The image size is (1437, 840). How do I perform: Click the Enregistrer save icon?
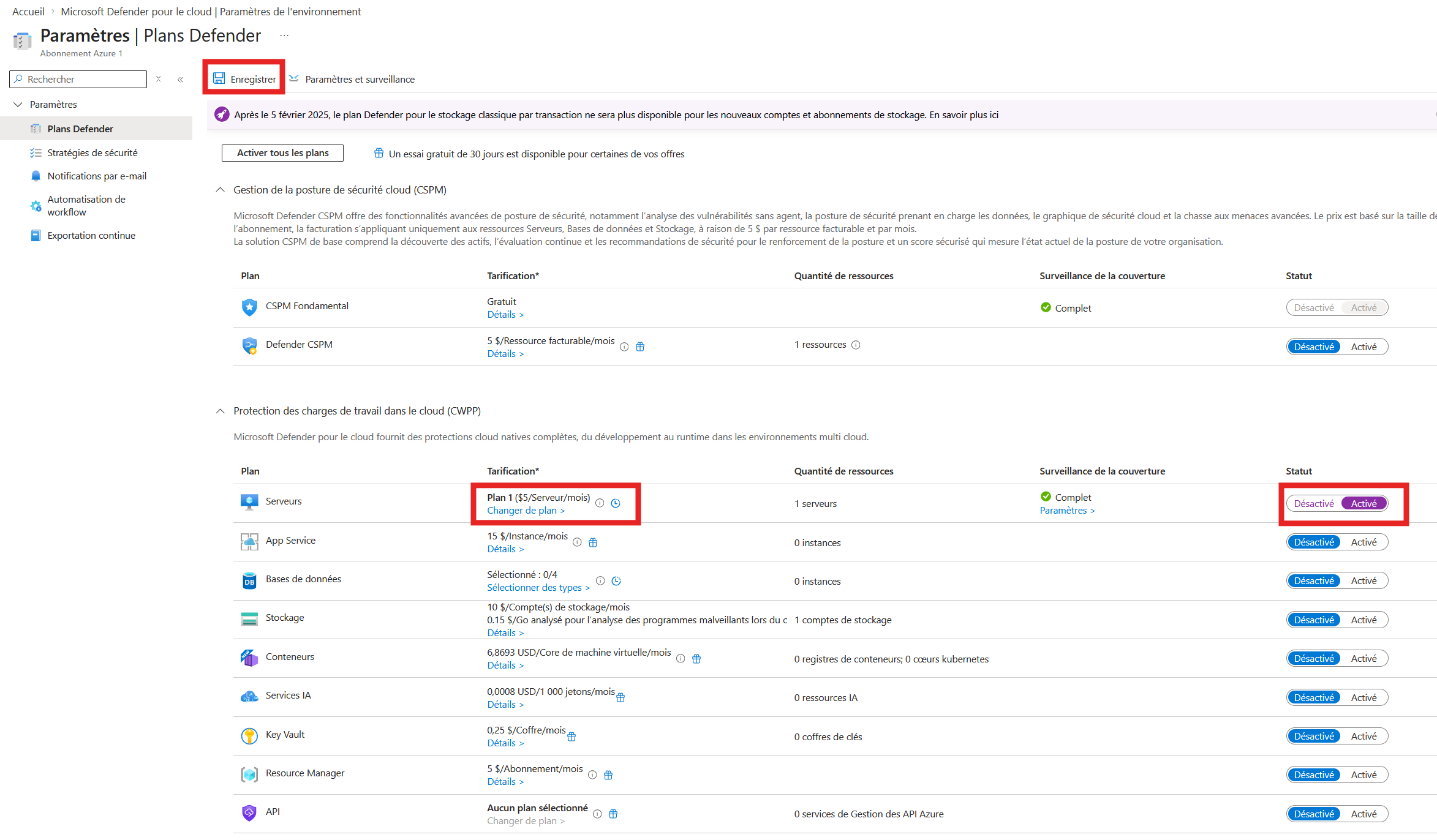pyautogui.click(x=219, y=78)
